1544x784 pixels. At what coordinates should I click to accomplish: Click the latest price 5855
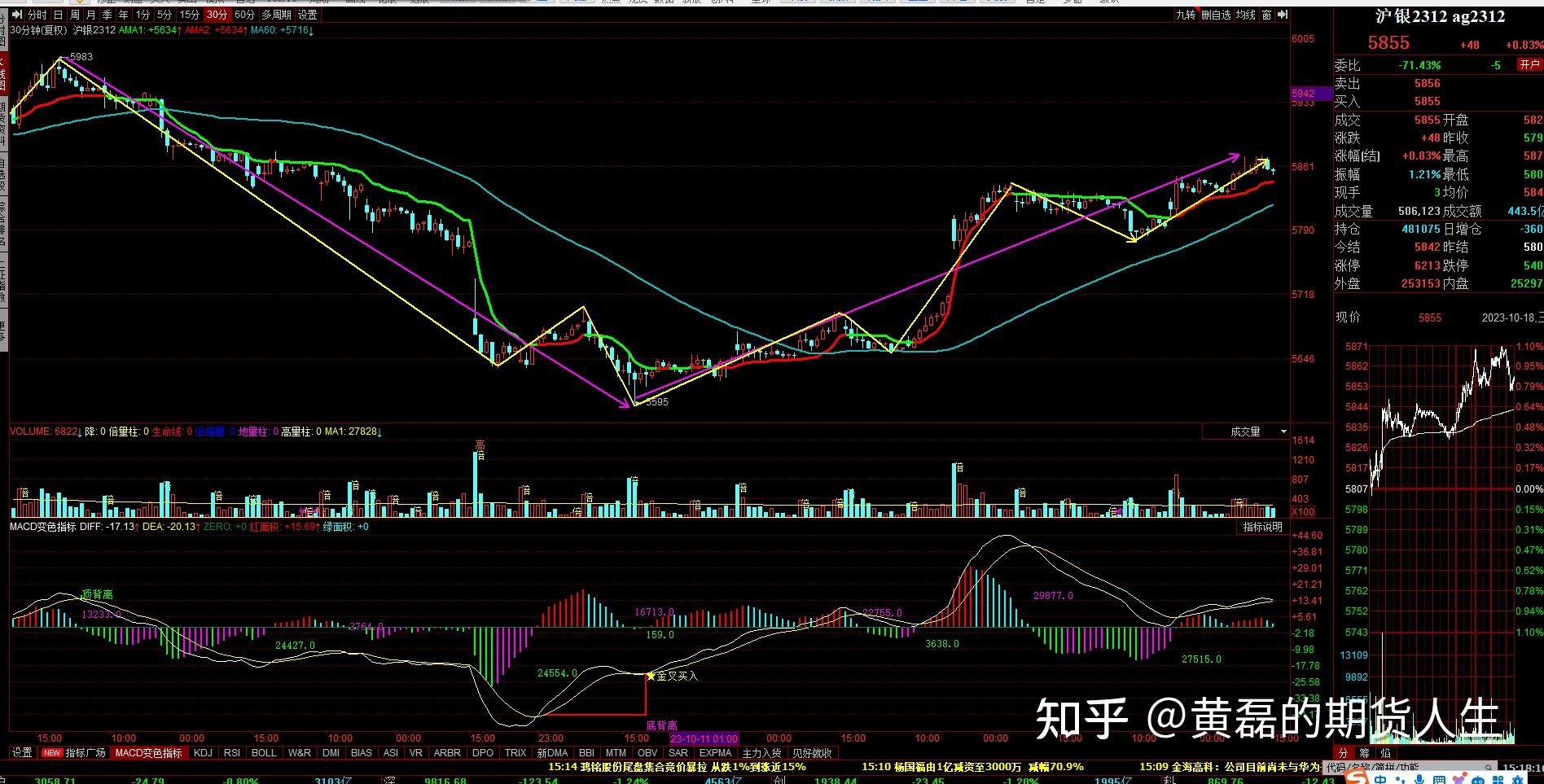coord(1388,43)
